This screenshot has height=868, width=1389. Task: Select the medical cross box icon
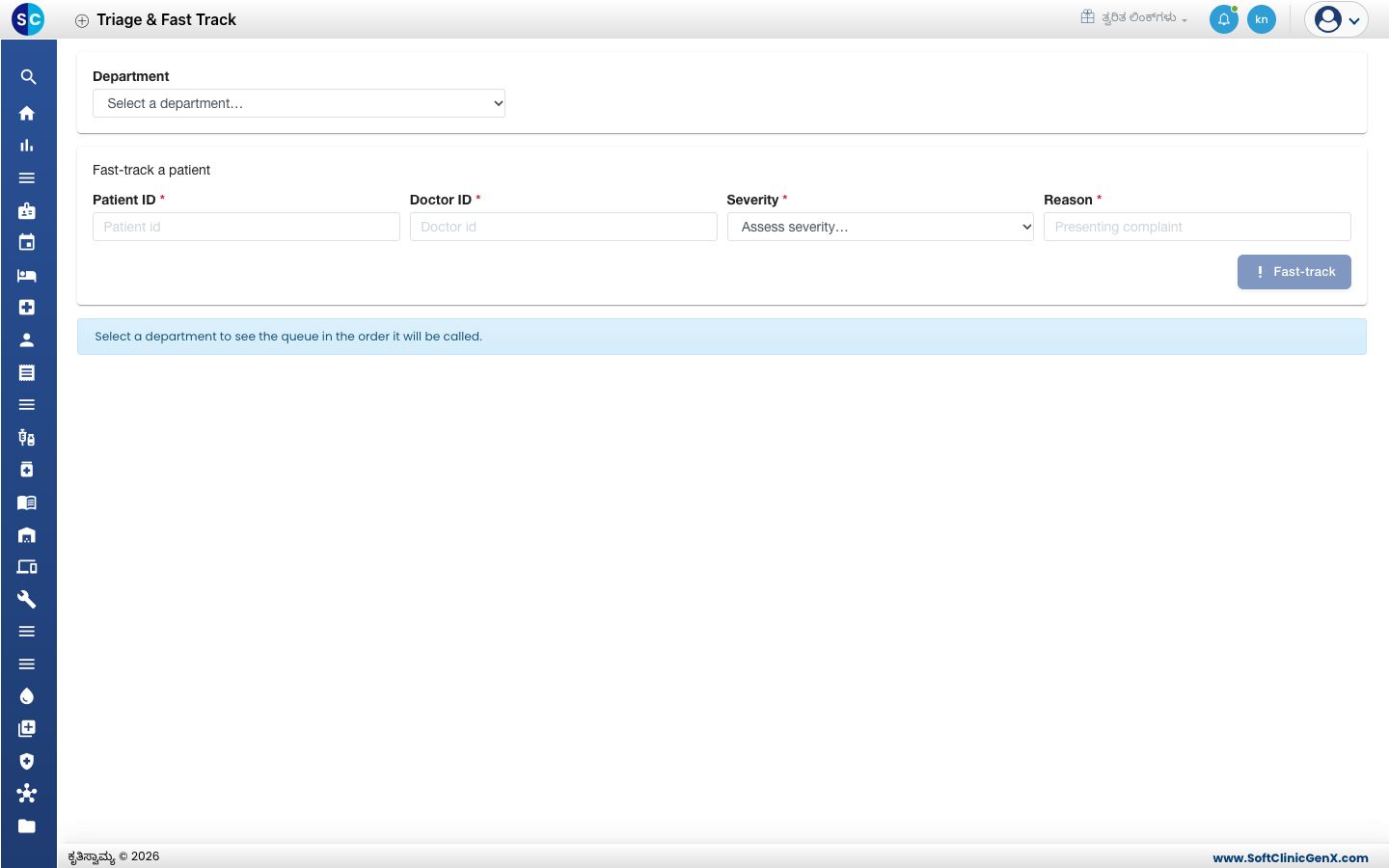click(x=27, y=308)
